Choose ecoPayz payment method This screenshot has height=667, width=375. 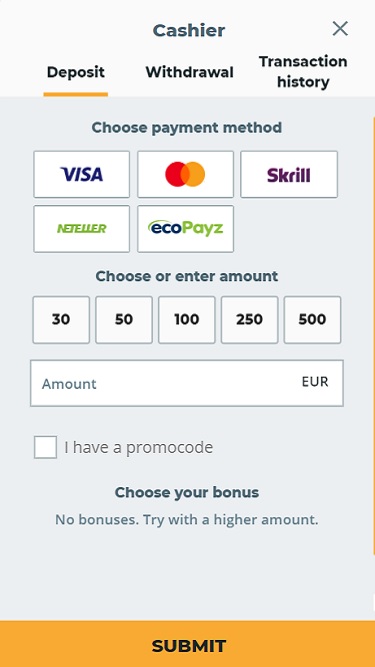[x=185, y=229]
